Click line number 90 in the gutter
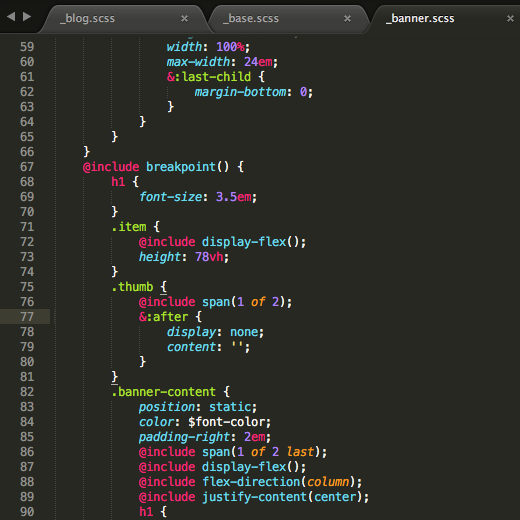 tap(27, 512)
